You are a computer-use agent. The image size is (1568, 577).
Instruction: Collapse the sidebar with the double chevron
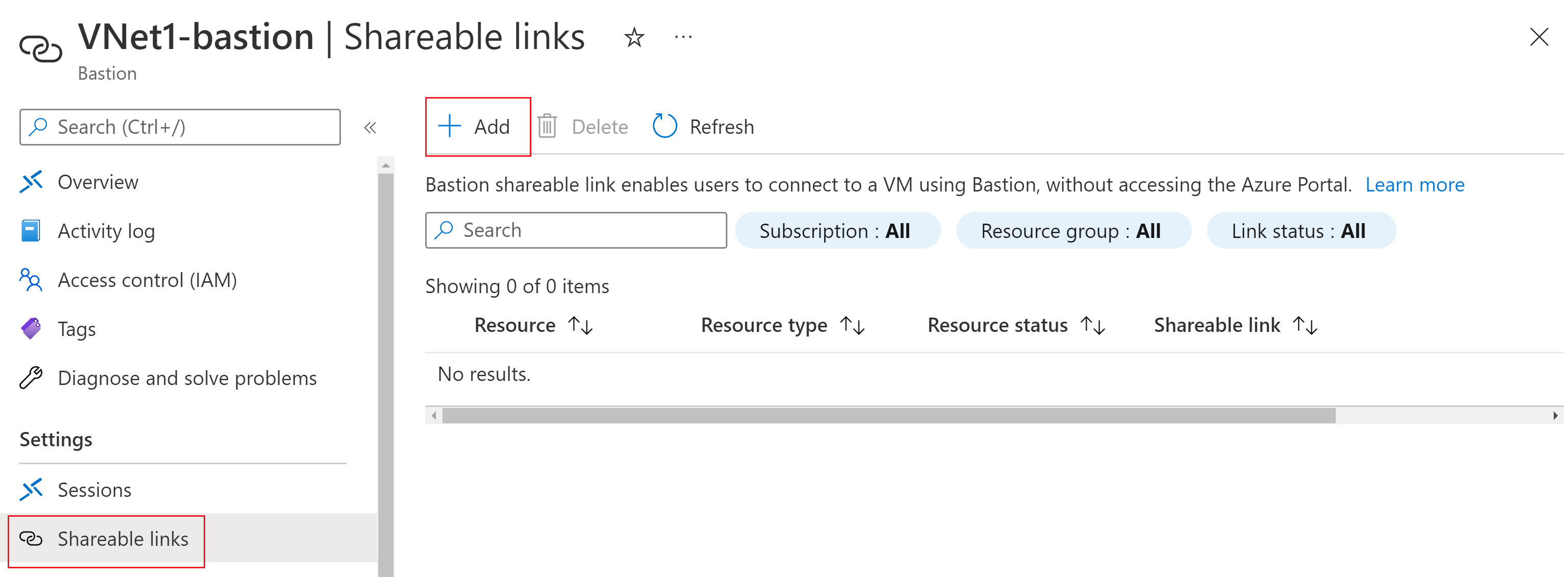tap(370, 127)
